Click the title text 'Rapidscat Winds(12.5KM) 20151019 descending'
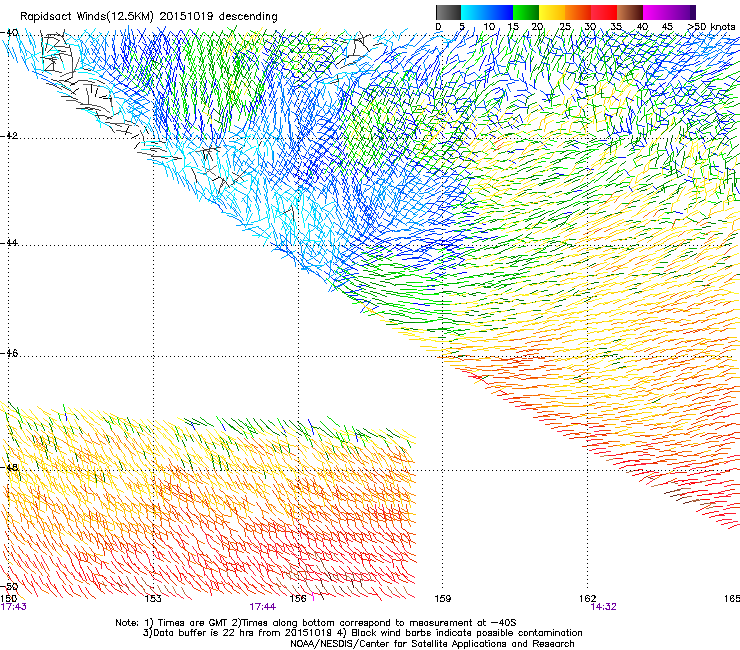 (149, 16)
